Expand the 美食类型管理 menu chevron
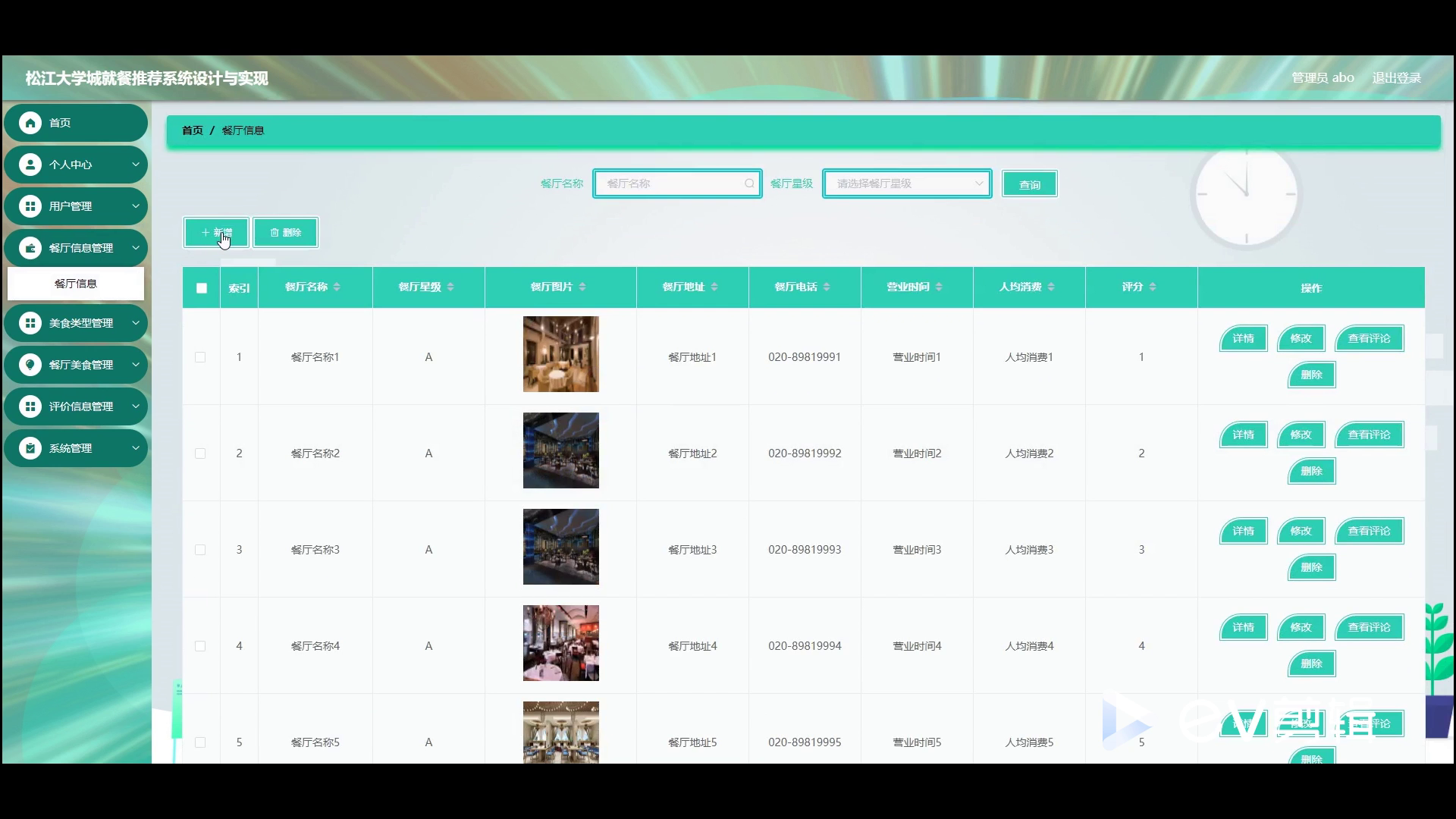Viewport: 1456px width, 819px height. tap(136, 323)
